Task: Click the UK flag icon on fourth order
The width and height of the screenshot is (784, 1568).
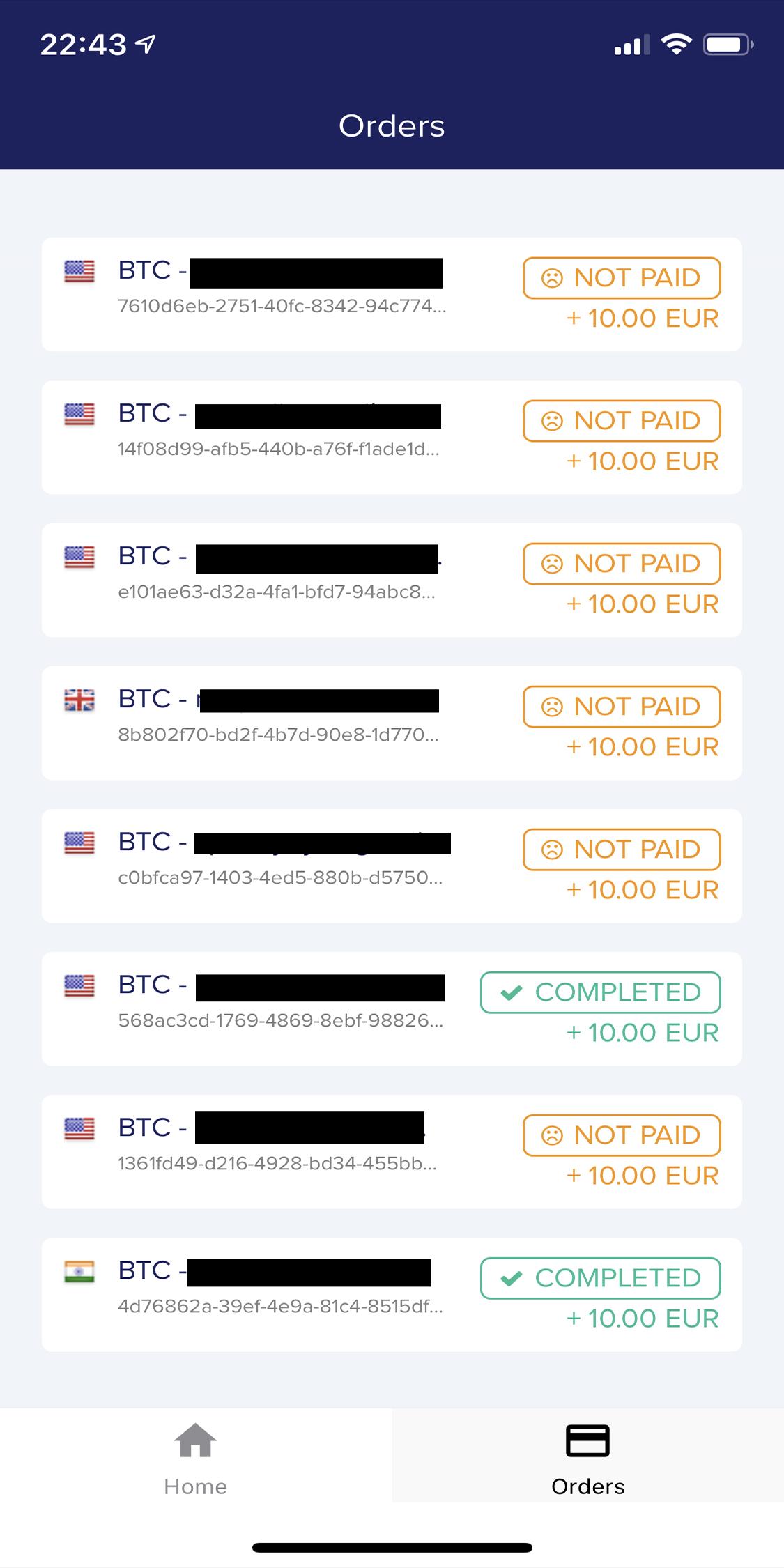Action: pos(79,700)
